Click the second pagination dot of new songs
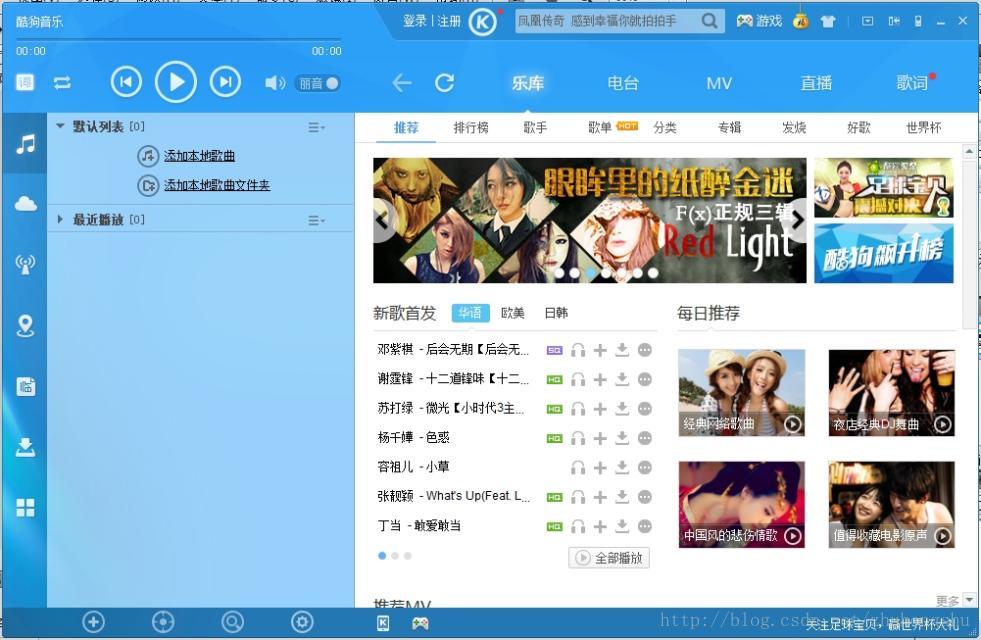 click(x=395, y=556)
